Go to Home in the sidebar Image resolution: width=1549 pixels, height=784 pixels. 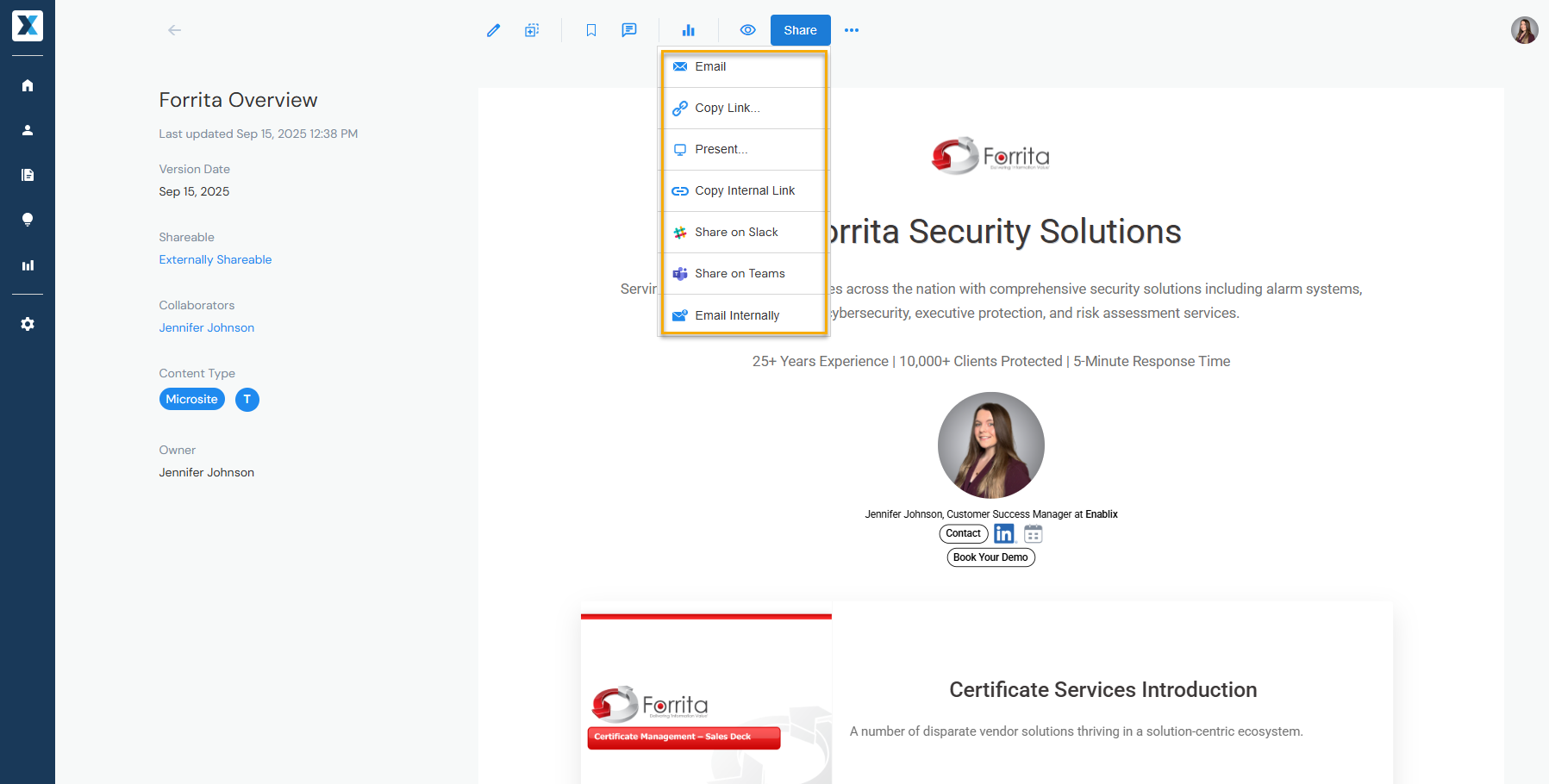(x=28, y=85)
